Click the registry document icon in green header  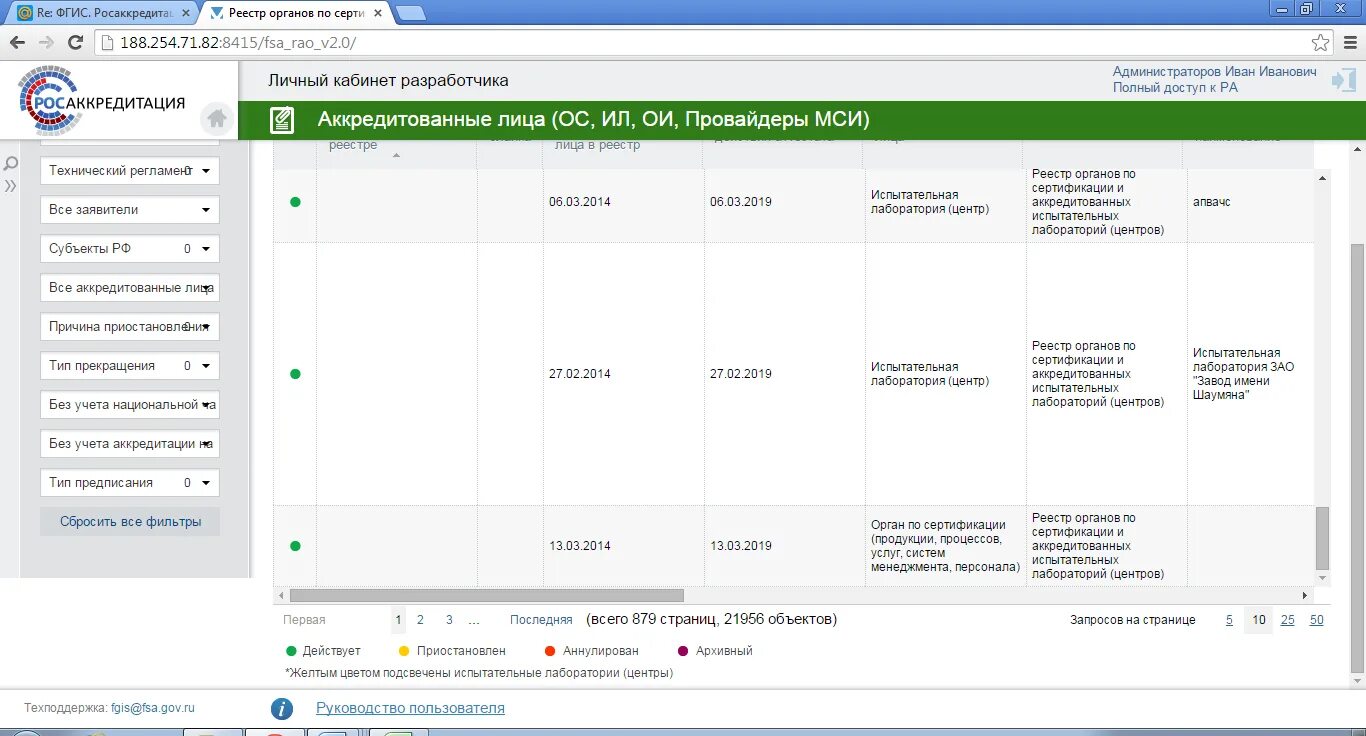(282, 120)
